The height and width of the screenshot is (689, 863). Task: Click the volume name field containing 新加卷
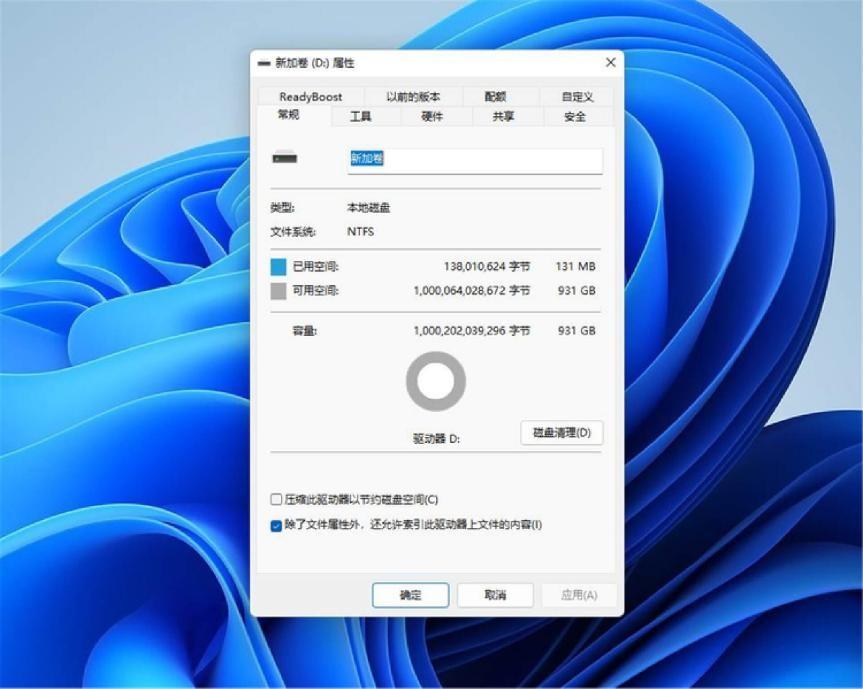coord(475,160)
